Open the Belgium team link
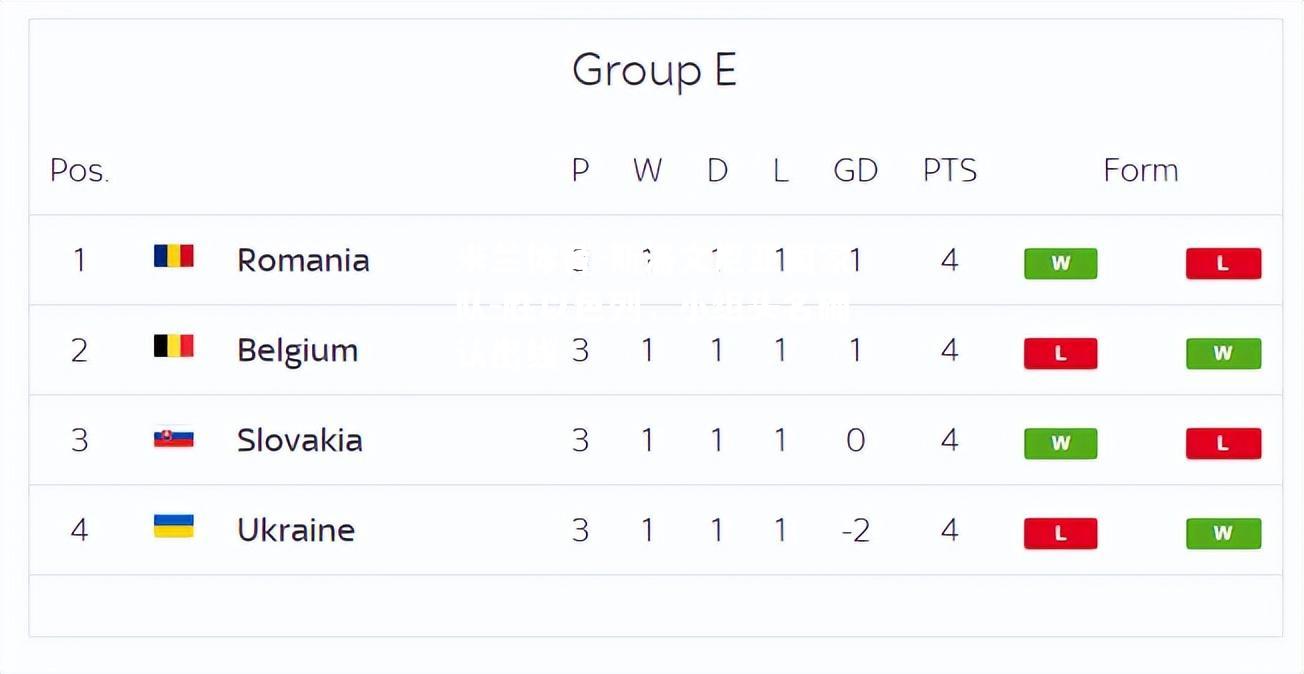Viewport: 1304px width, 674px height. click(x=297, y=351)
